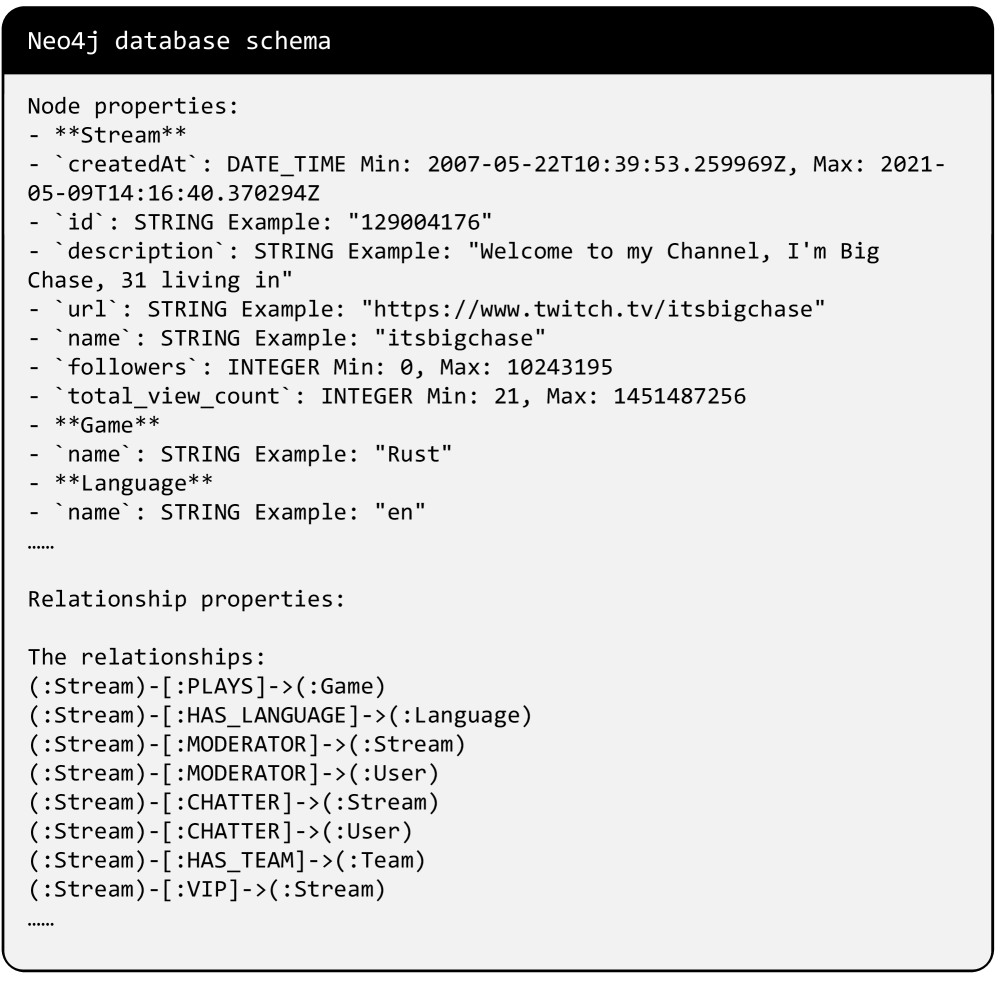997x981 pixels.
Task: Select the PLAYS relationship to Game line
Action: point(206,686)
